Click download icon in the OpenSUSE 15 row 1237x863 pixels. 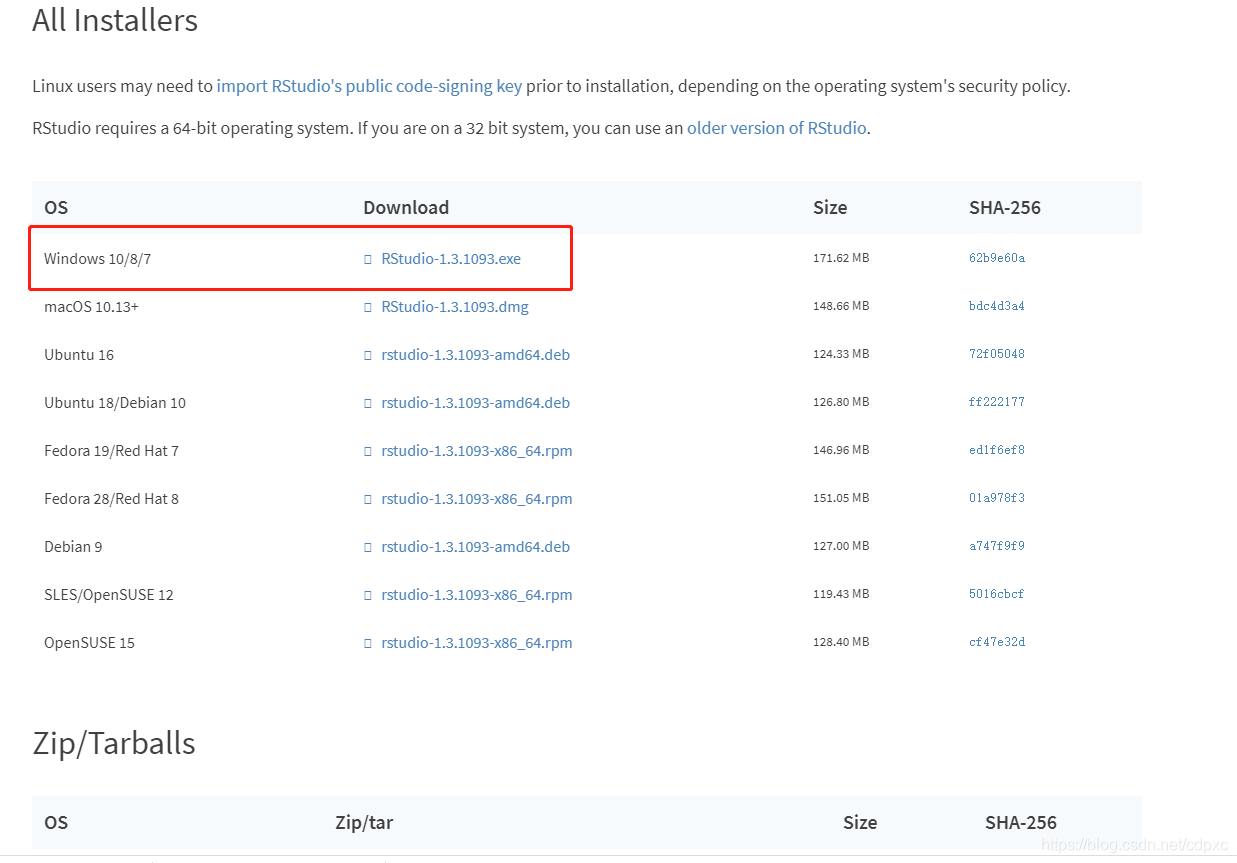point(368,643)
